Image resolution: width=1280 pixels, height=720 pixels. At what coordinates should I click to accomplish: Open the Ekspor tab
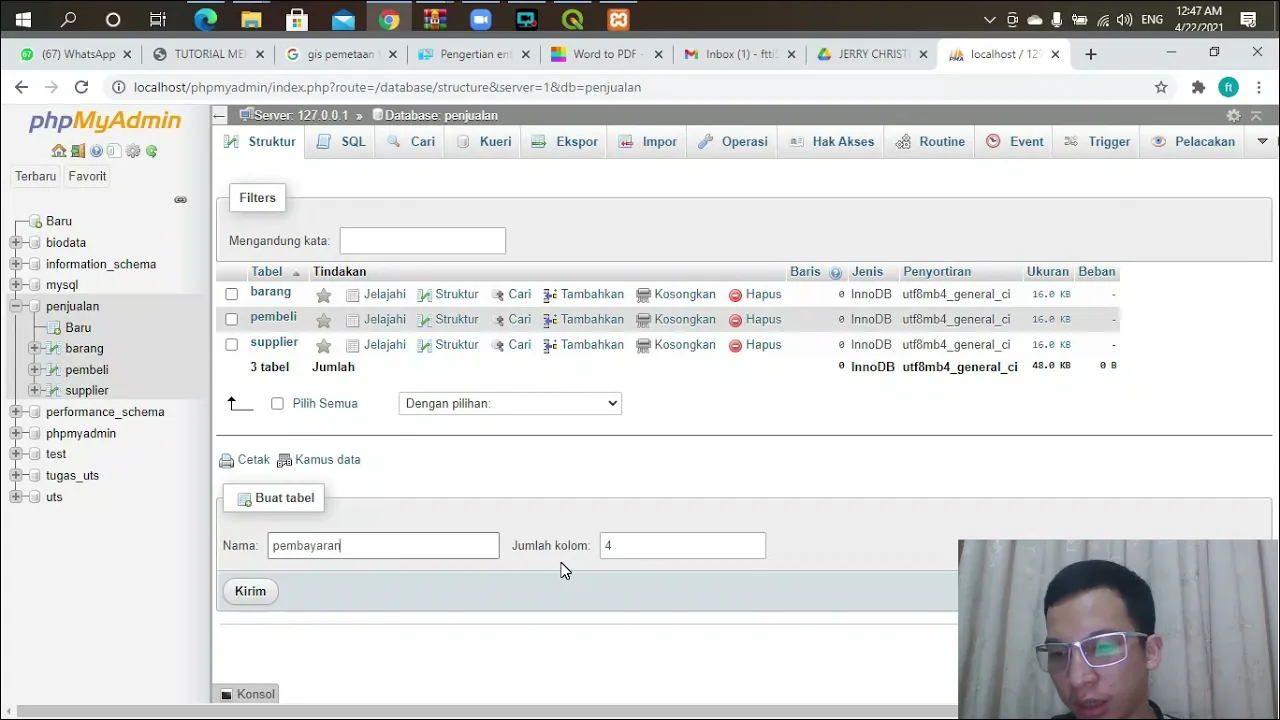click(564, 142)
